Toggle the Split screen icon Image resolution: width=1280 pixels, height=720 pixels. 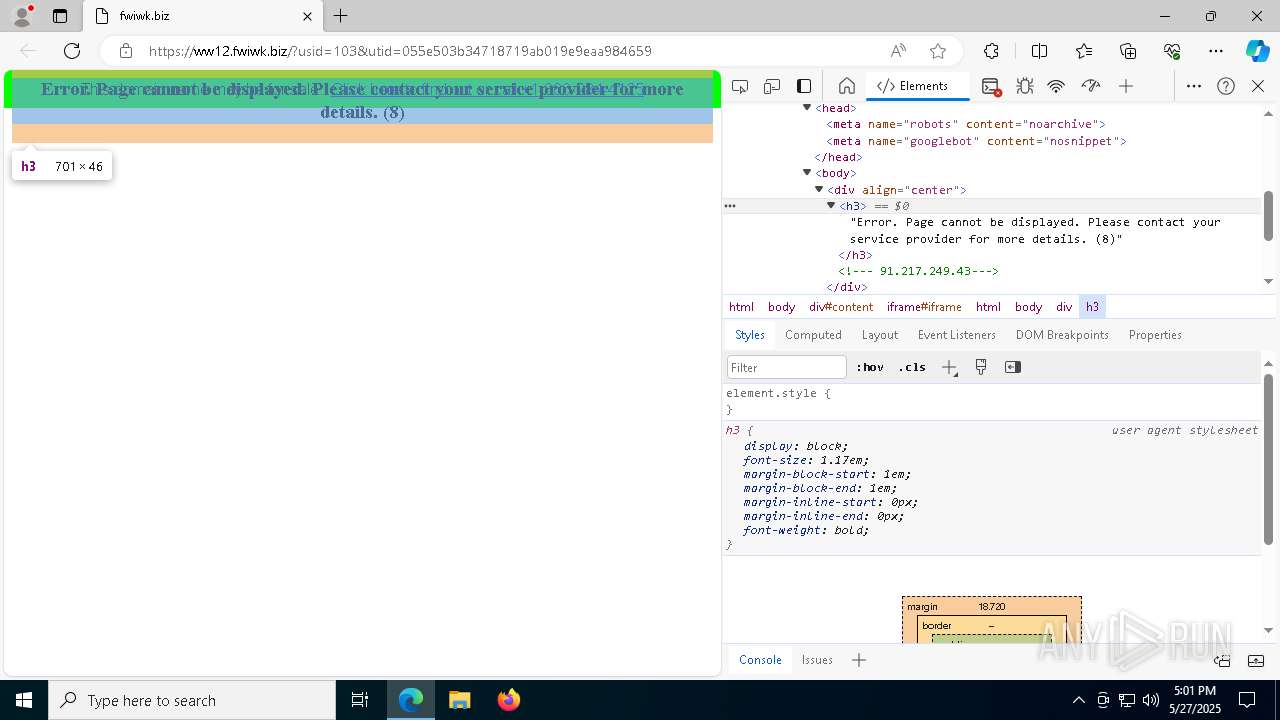coord(1039,51)
